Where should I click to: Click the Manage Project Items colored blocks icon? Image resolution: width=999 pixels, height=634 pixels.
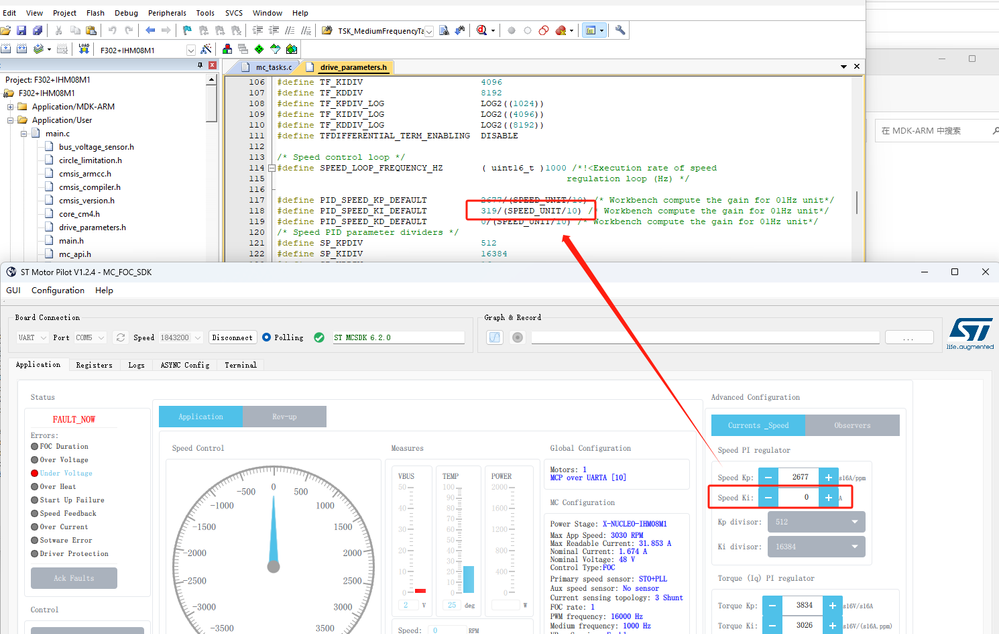click(227, 49)
